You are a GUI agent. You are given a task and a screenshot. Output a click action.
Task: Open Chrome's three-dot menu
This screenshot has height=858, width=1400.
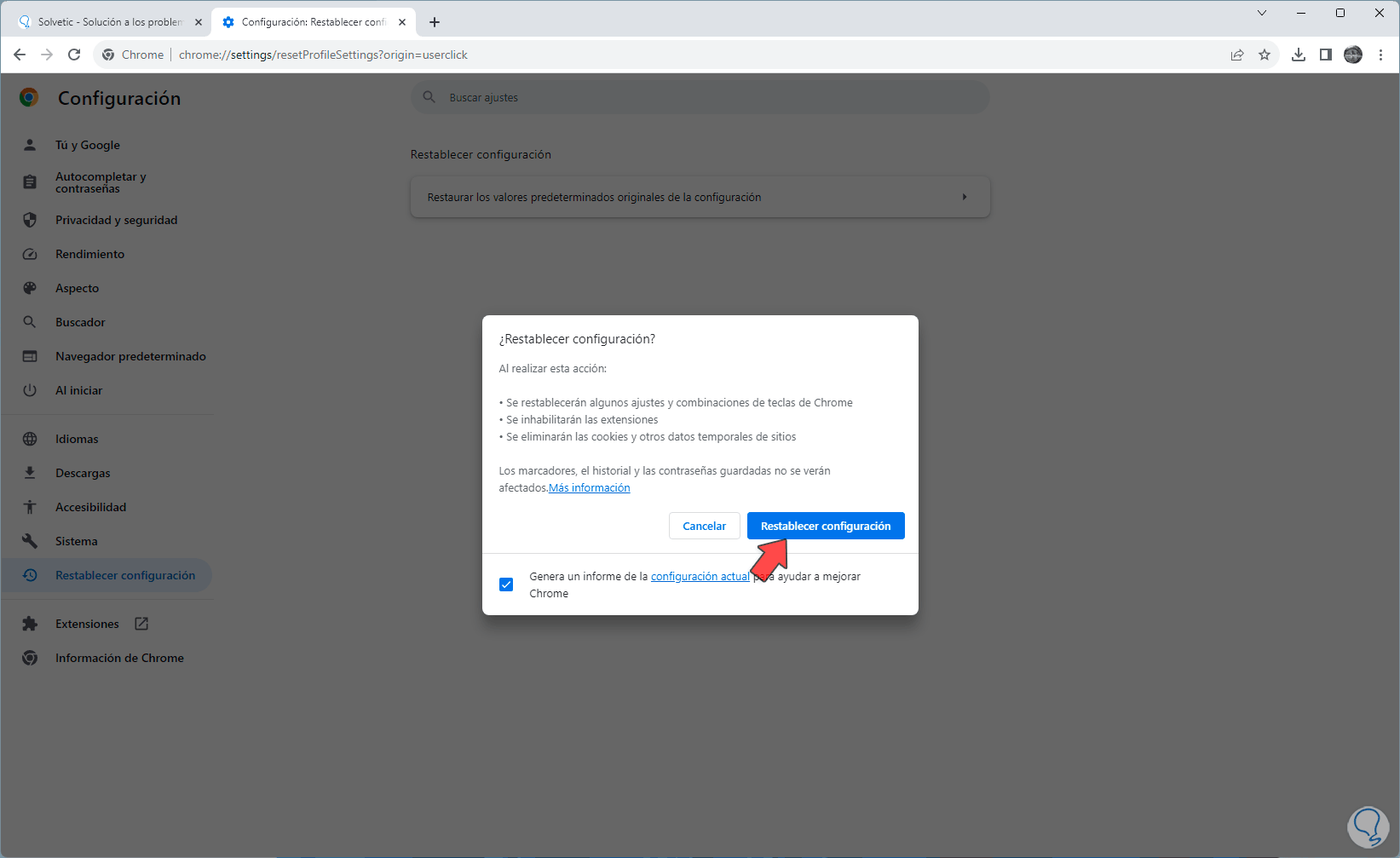pyautogui.click(x=1381, y=55)
